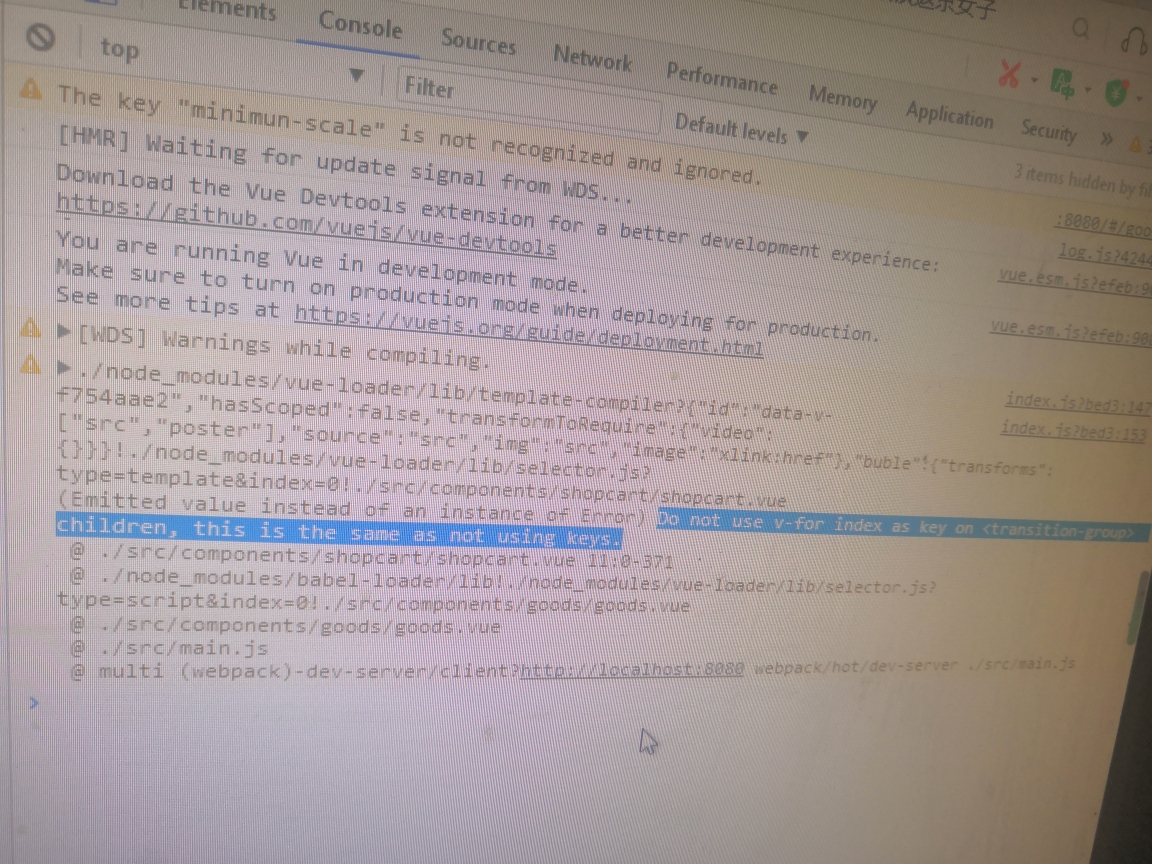
Task: Click the warning icon beside minimun-scale message
Action: tap(31, 90)
